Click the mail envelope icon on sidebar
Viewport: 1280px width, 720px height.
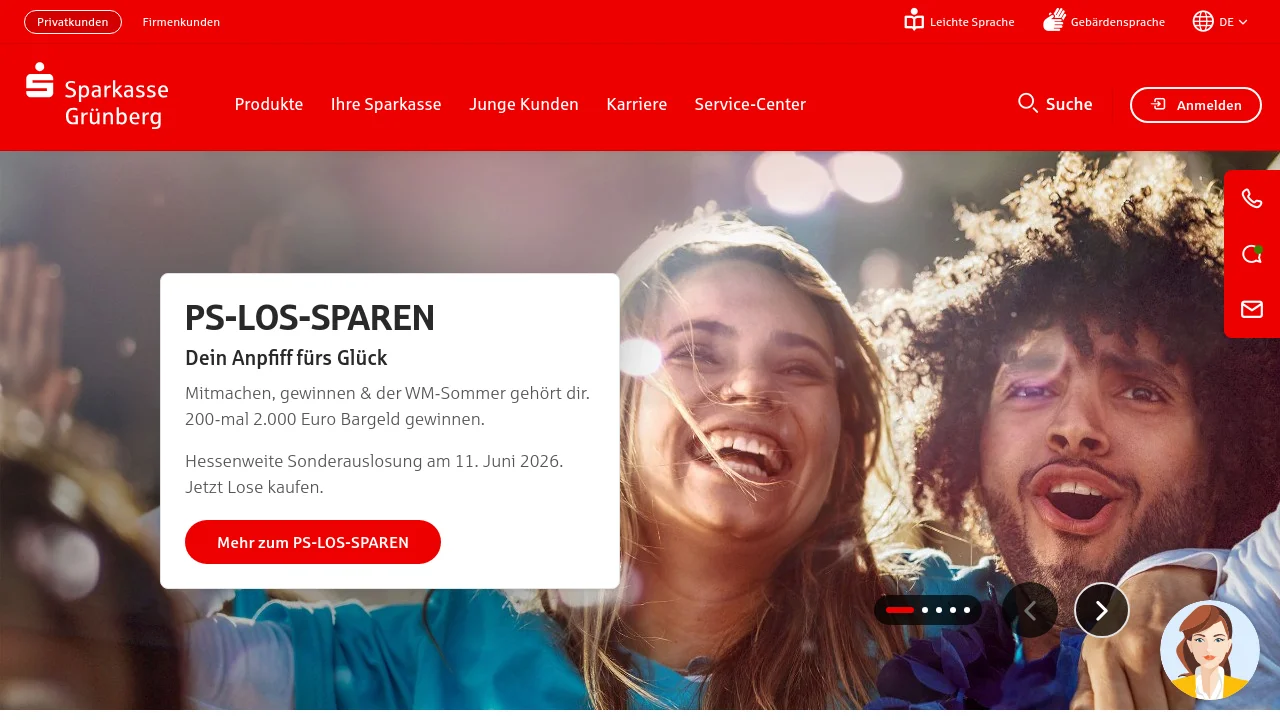coord(1252,309)
